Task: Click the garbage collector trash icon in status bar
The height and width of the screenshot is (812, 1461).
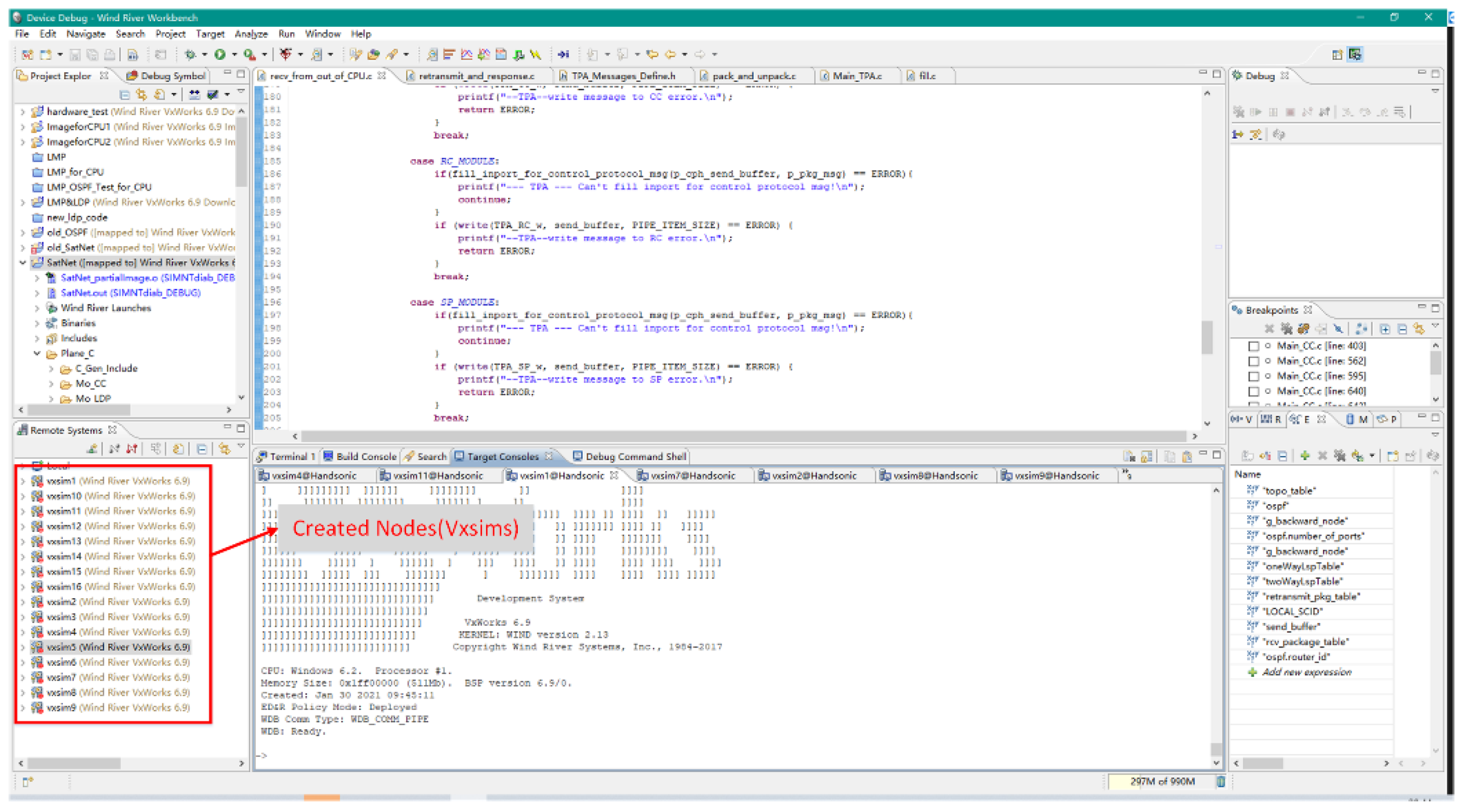Action: [1220, 781]
